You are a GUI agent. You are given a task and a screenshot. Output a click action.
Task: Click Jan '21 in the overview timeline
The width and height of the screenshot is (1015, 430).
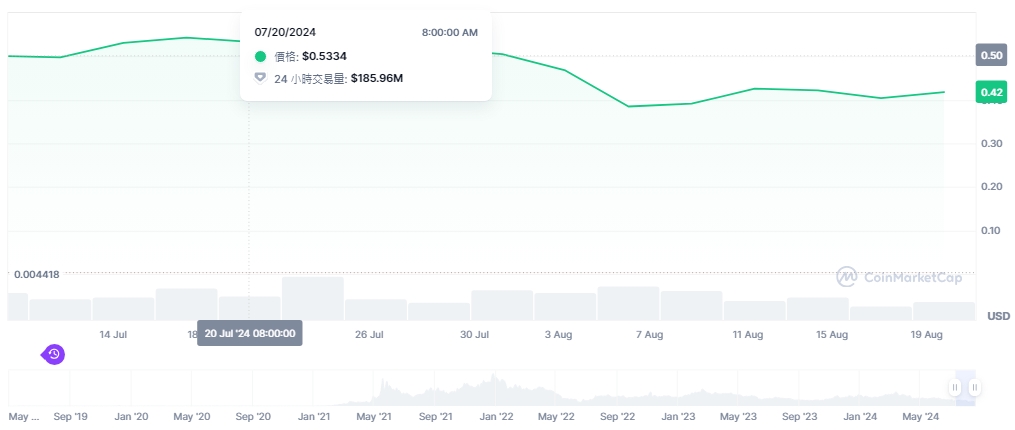[x=314, y=416]
